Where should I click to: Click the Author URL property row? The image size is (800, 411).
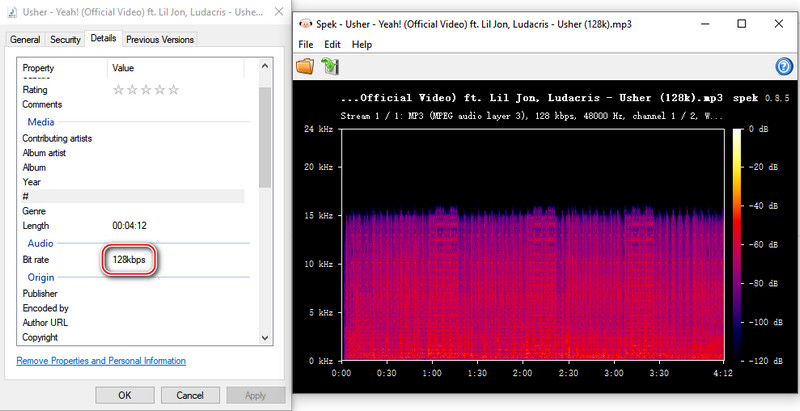[x=132, y=322]
